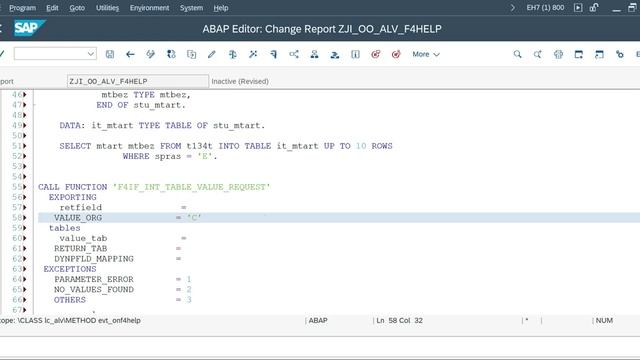Click the Find magnifier icon
Image resolution: width=640 pixels, height=360 pixels.
pyautogui.click(x=518, y=54)
